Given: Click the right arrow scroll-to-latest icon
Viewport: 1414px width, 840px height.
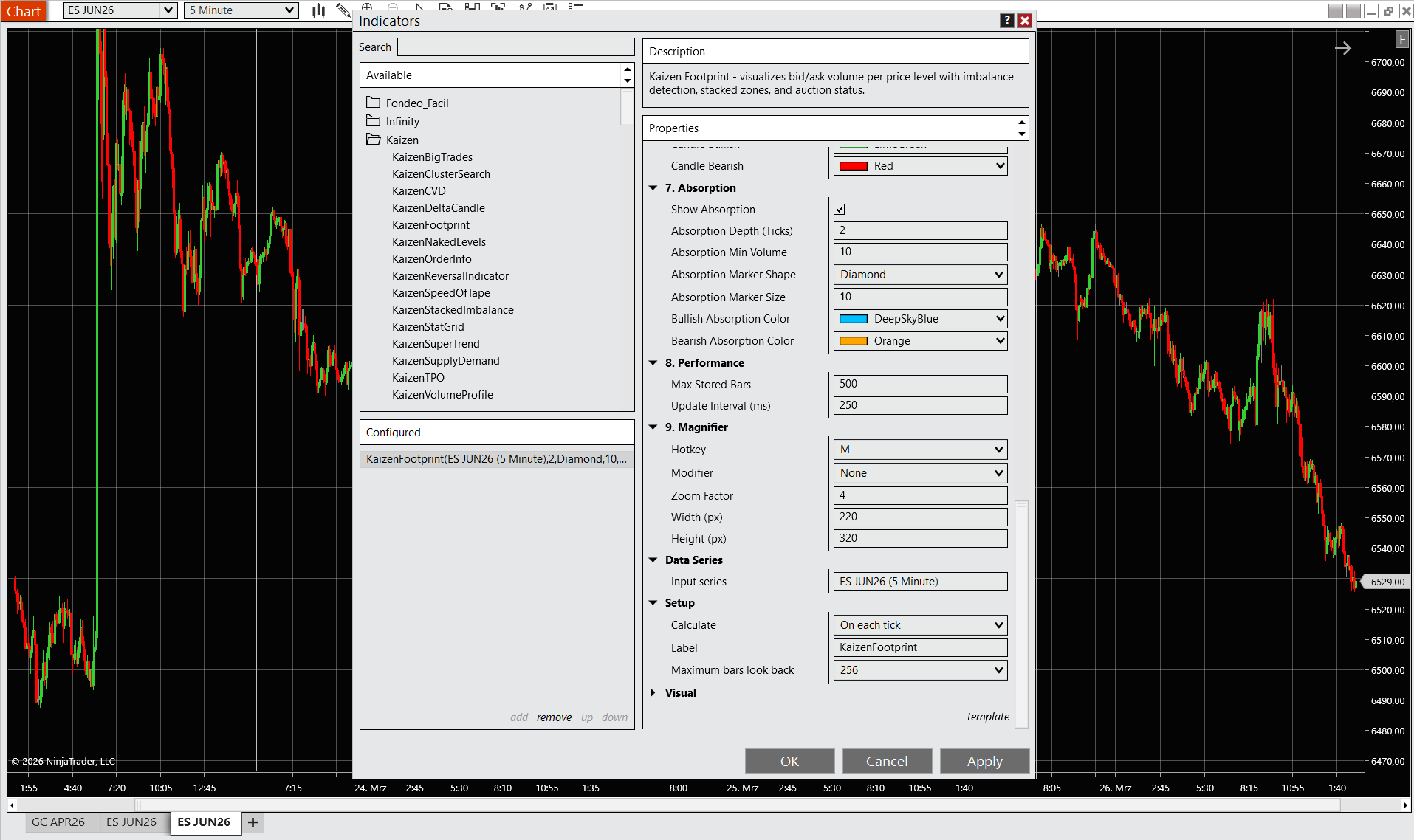Looking at the screenshot, I should pyautogui.click(x=1342, y=49).
